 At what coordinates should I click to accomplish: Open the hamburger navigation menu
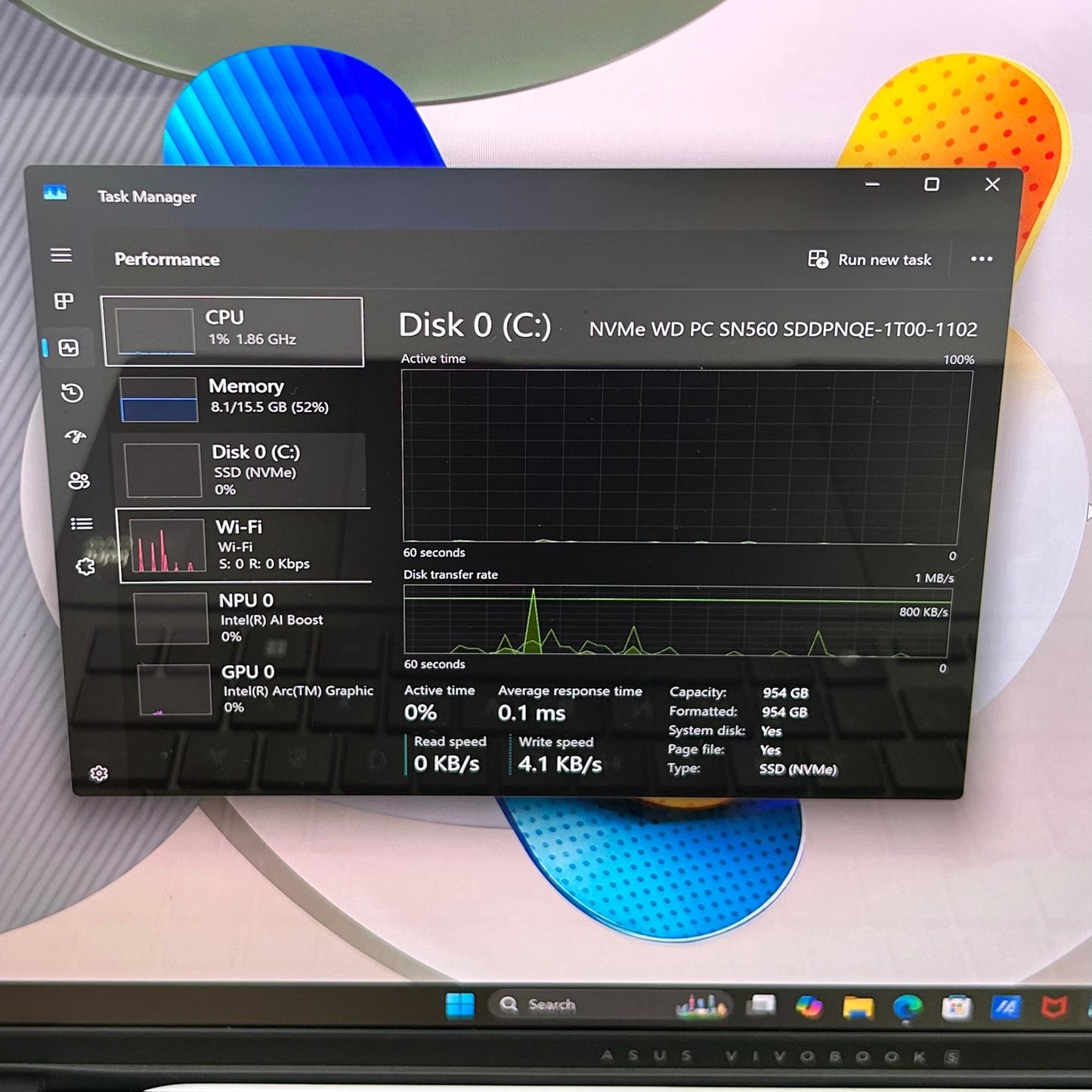coord(61,255)
